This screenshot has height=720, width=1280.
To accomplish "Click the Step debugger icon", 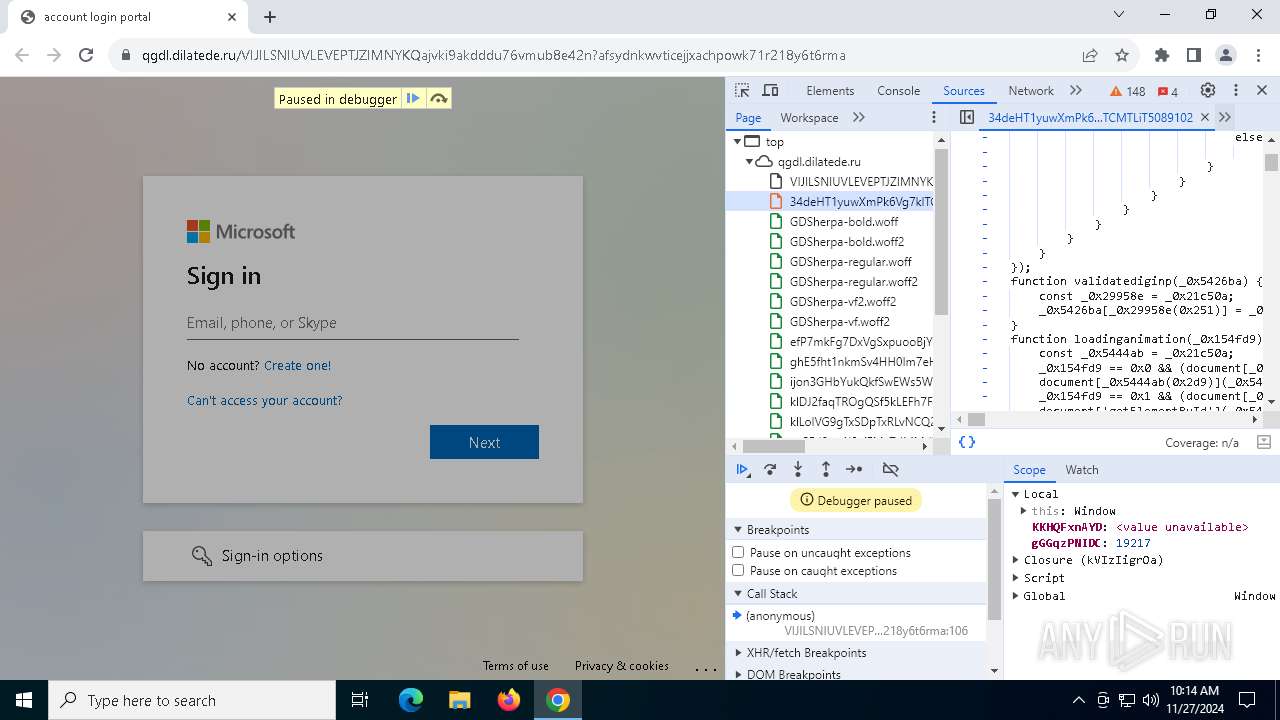I will click(854, 469).
